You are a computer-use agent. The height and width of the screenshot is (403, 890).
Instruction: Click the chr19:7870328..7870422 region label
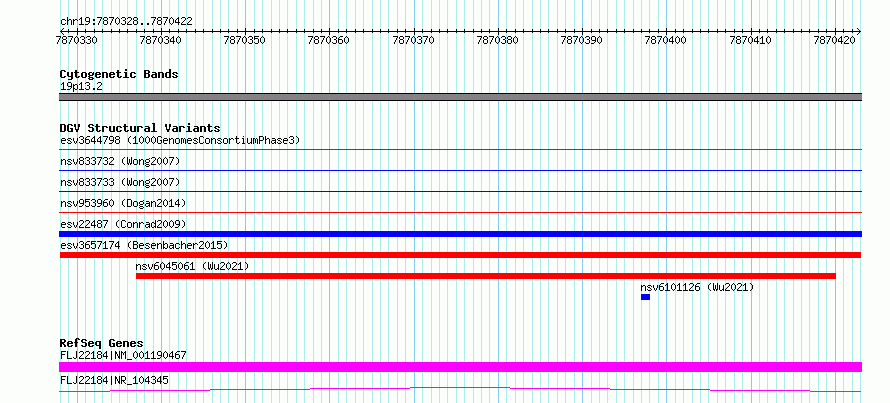[126, 22]
